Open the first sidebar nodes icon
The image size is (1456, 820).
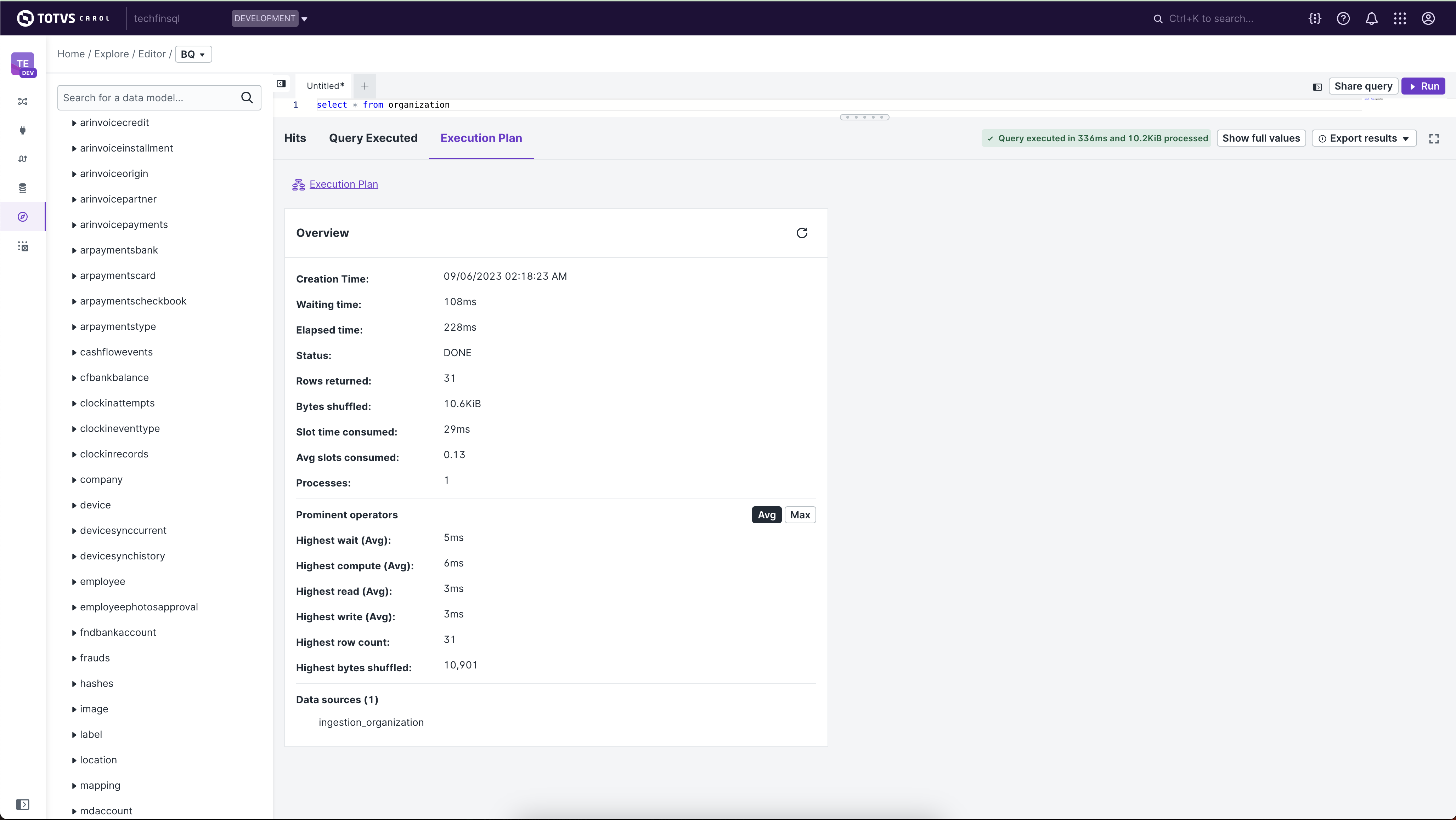[23, 102]
